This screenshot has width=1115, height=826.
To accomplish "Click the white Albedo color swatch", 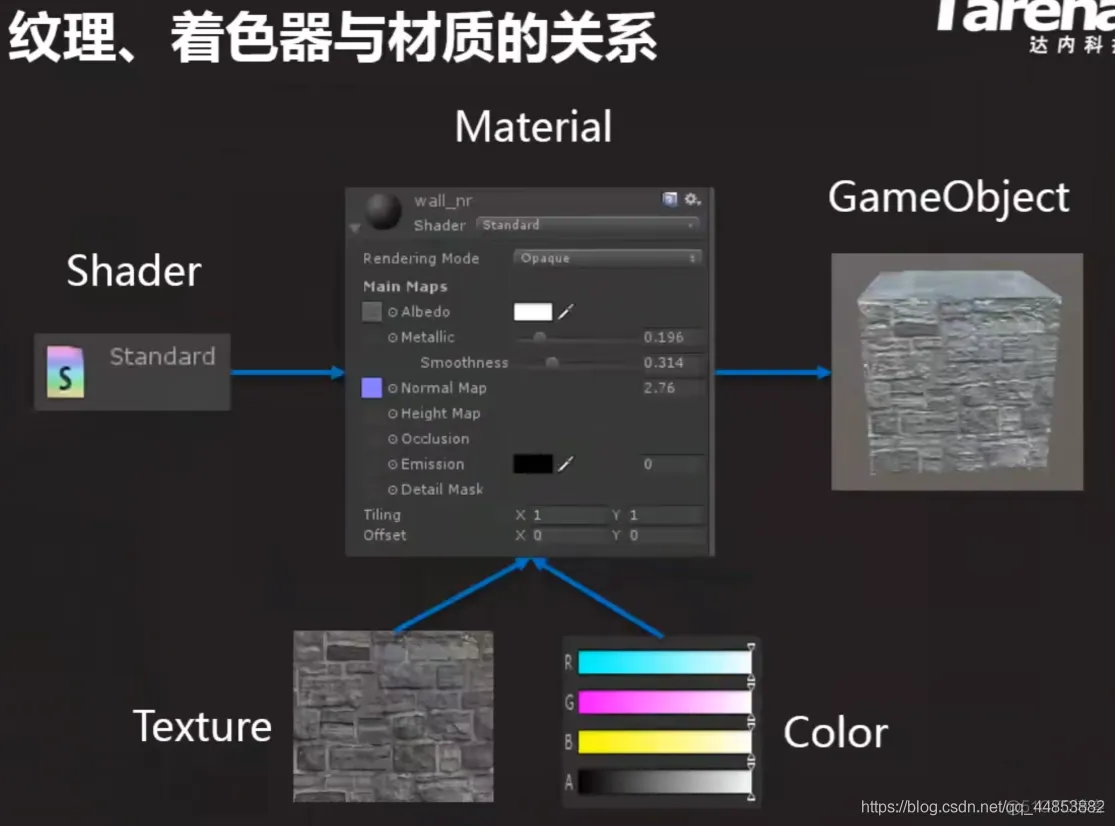I will pyautogui.click(x=533, y=311).
